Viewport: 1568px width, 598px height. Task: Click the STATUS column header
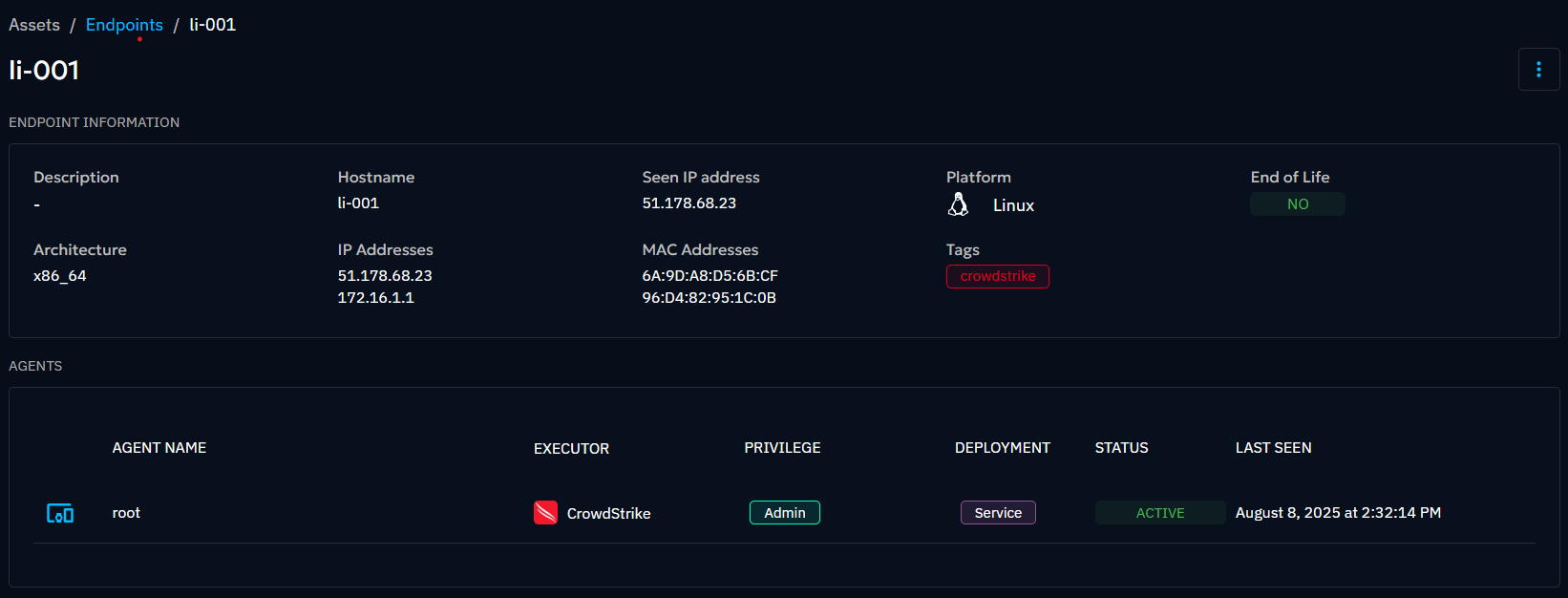(1121, 448)
